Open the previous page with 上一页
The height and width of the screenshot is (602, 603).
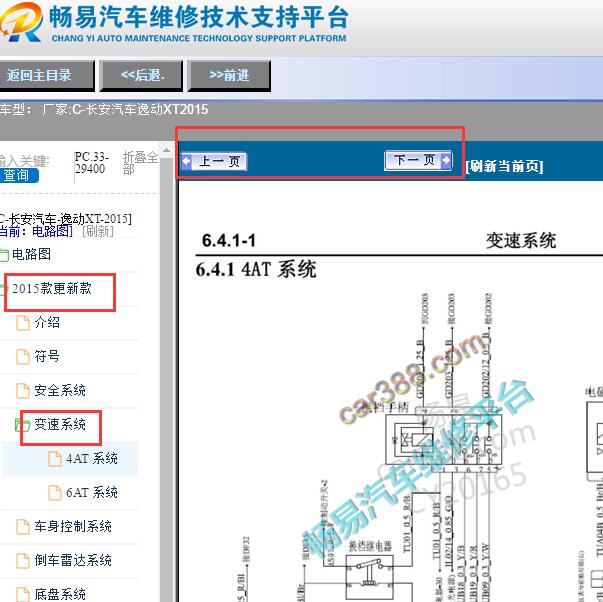click(213, 161)
